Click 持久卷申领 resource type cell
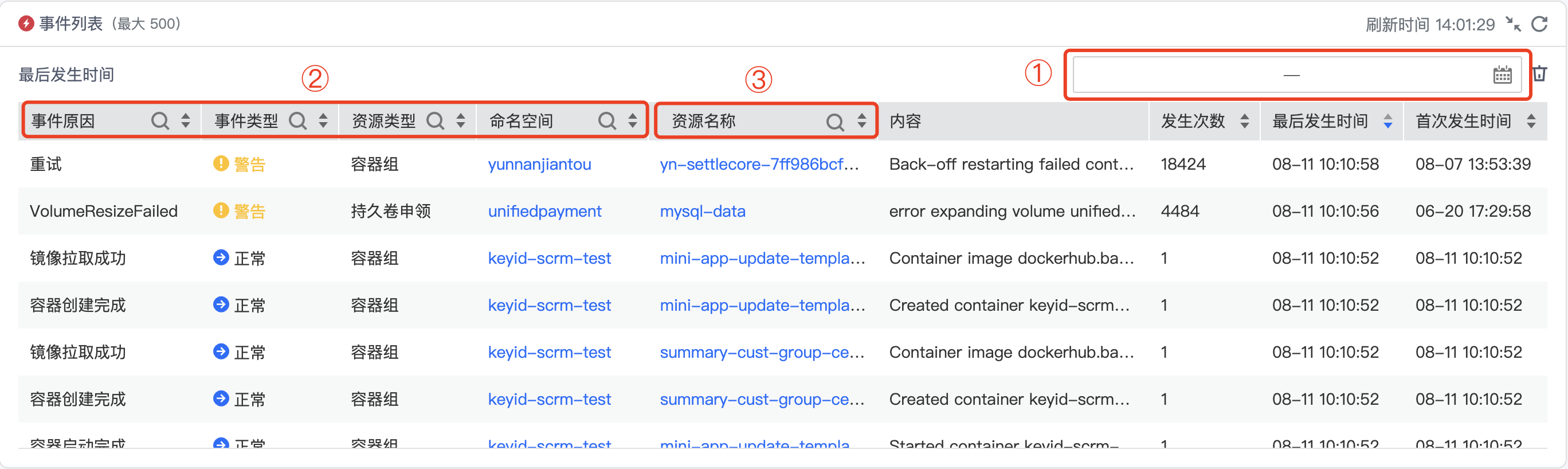The width and height of the screenshot is (1568, 469). click(x=390, y=212)
